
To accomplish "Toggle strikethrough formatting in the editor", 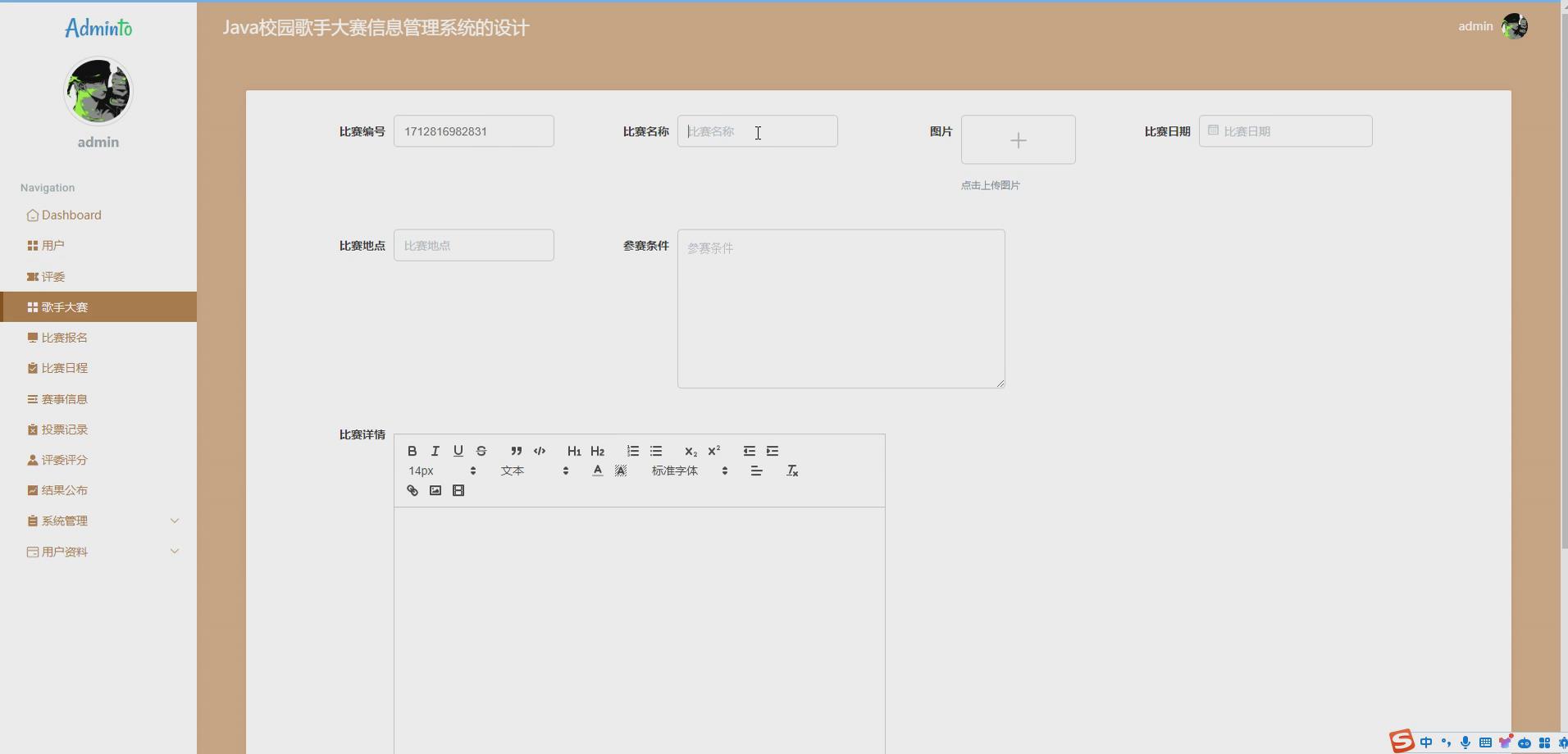I will [x=481, y=451].
